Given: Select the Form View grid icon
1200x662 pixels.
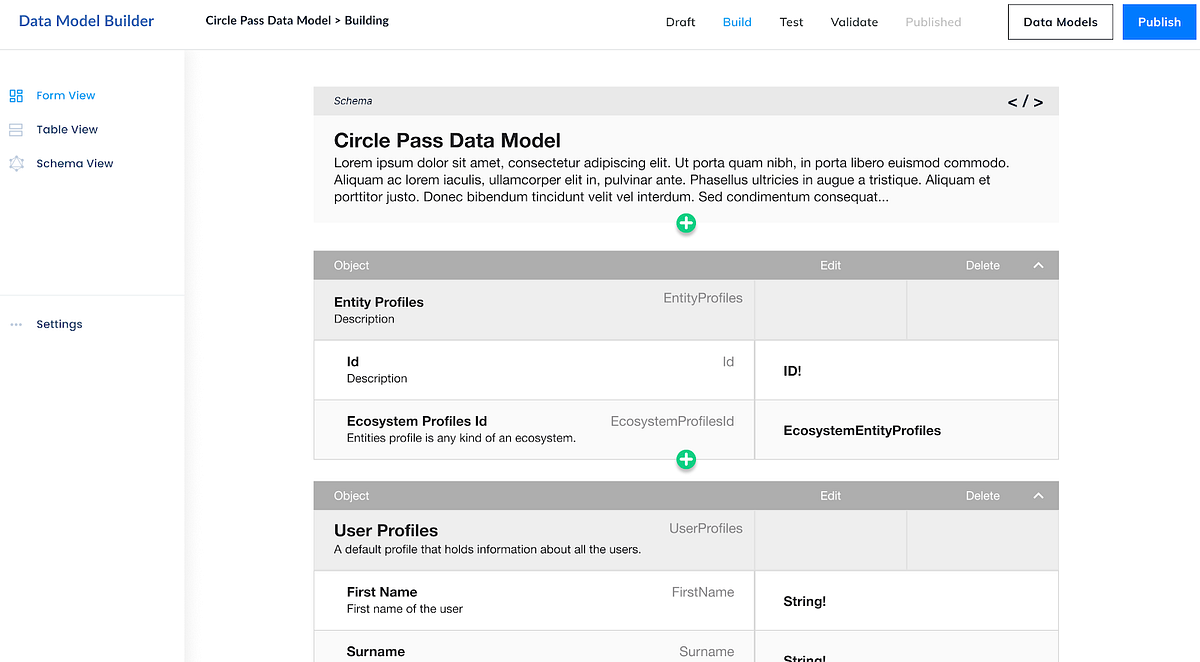Looking at the screenshot, I should (x=17, y=95).
